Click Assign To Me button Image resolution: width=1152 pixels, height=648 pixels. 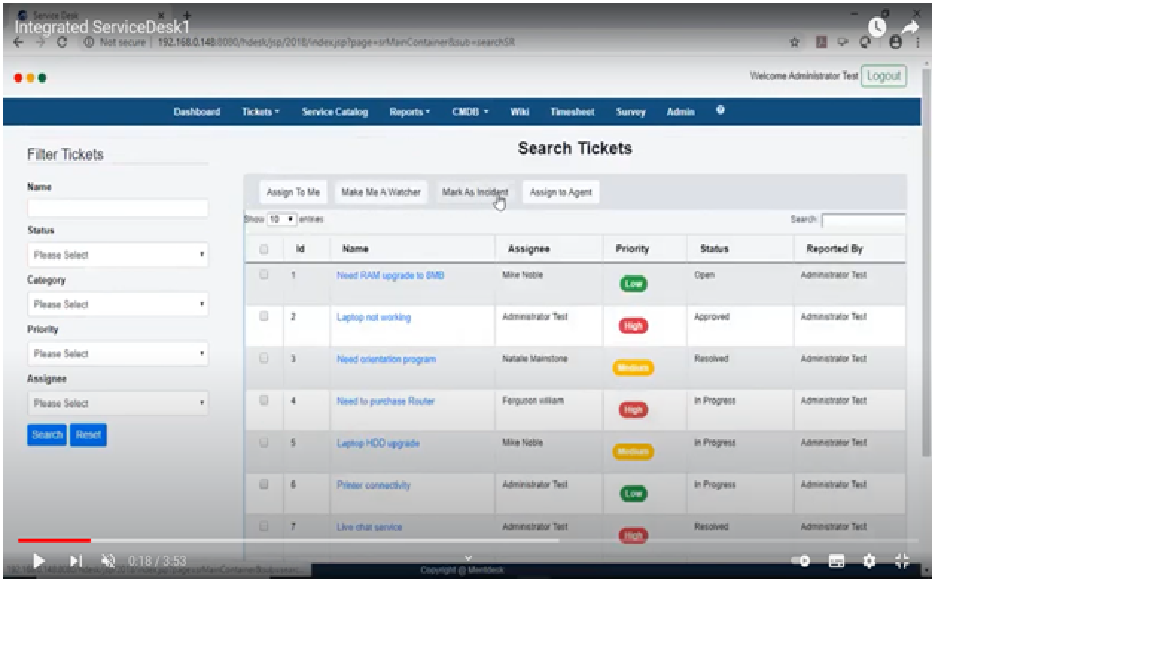pos(292,192)
